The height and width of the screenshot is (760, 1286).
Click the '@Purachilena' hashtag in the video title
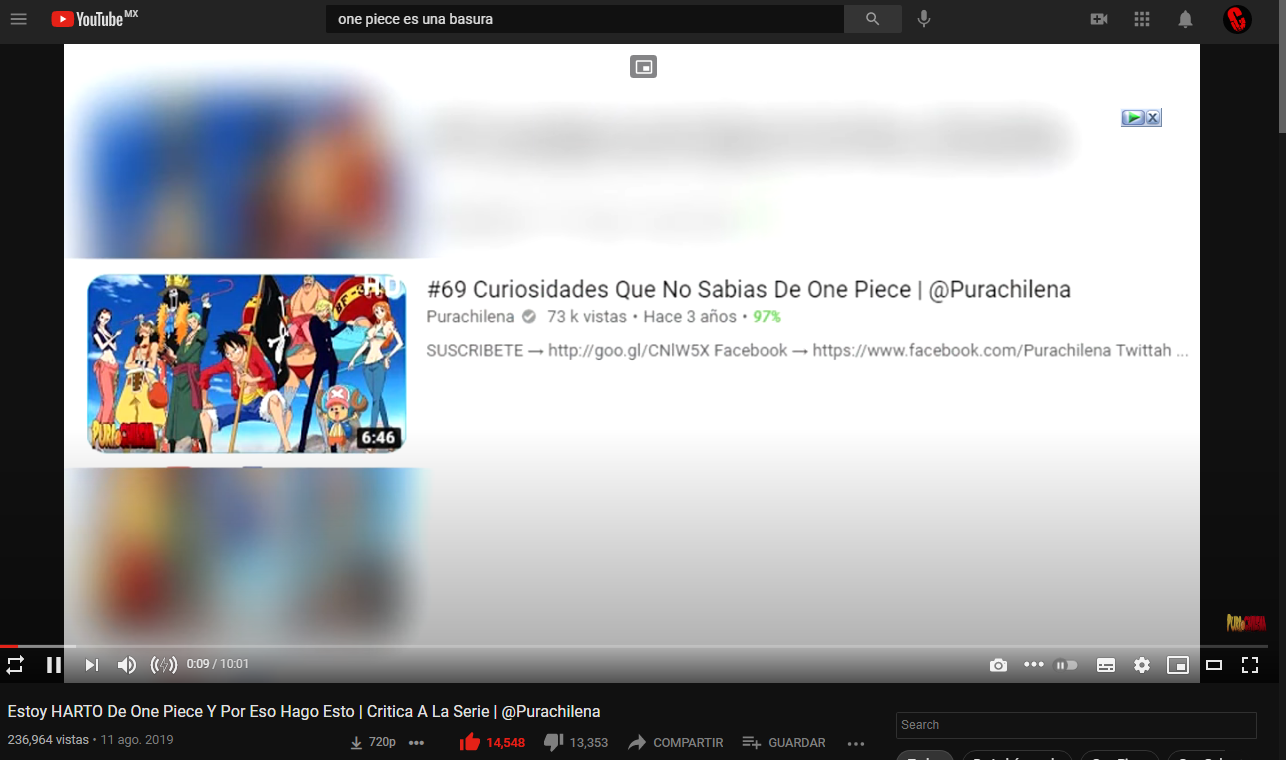[x=551, y=712]
